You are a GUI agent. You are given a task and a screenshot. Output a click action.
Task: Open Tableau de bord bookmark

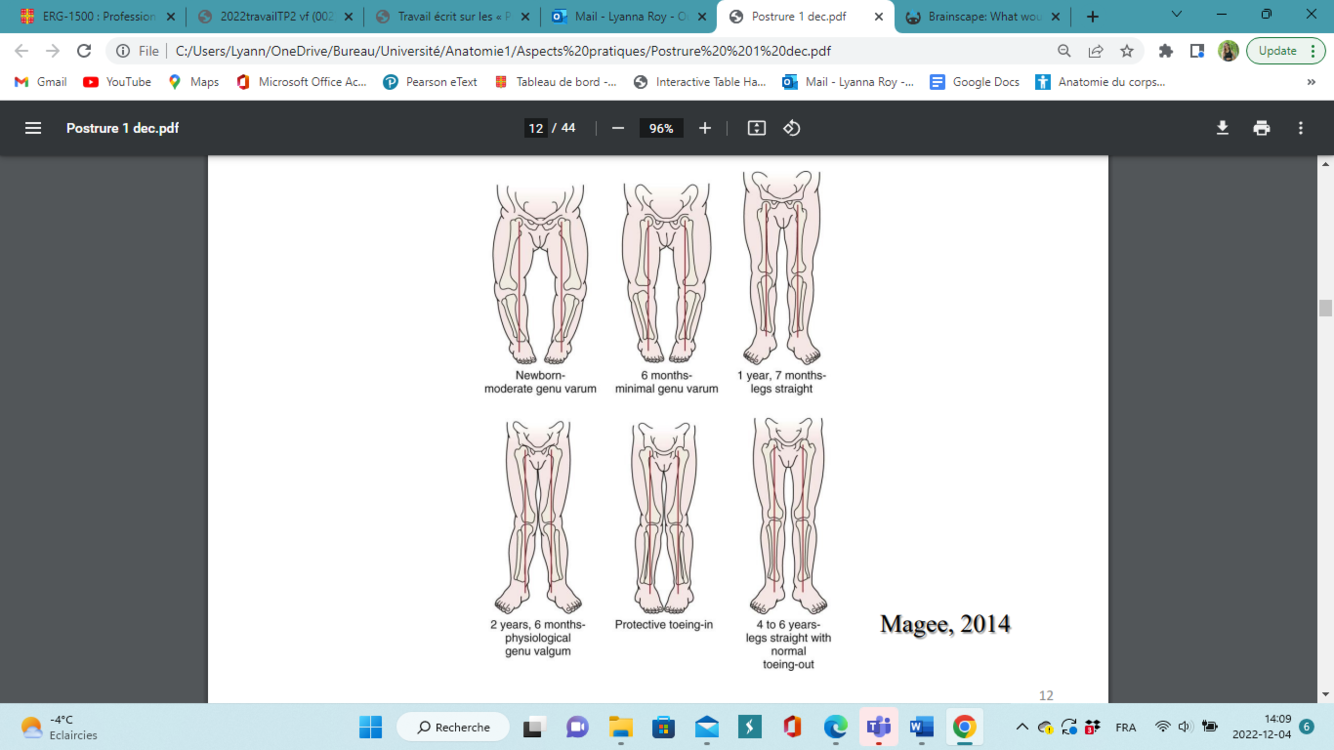tap(555, 82)
